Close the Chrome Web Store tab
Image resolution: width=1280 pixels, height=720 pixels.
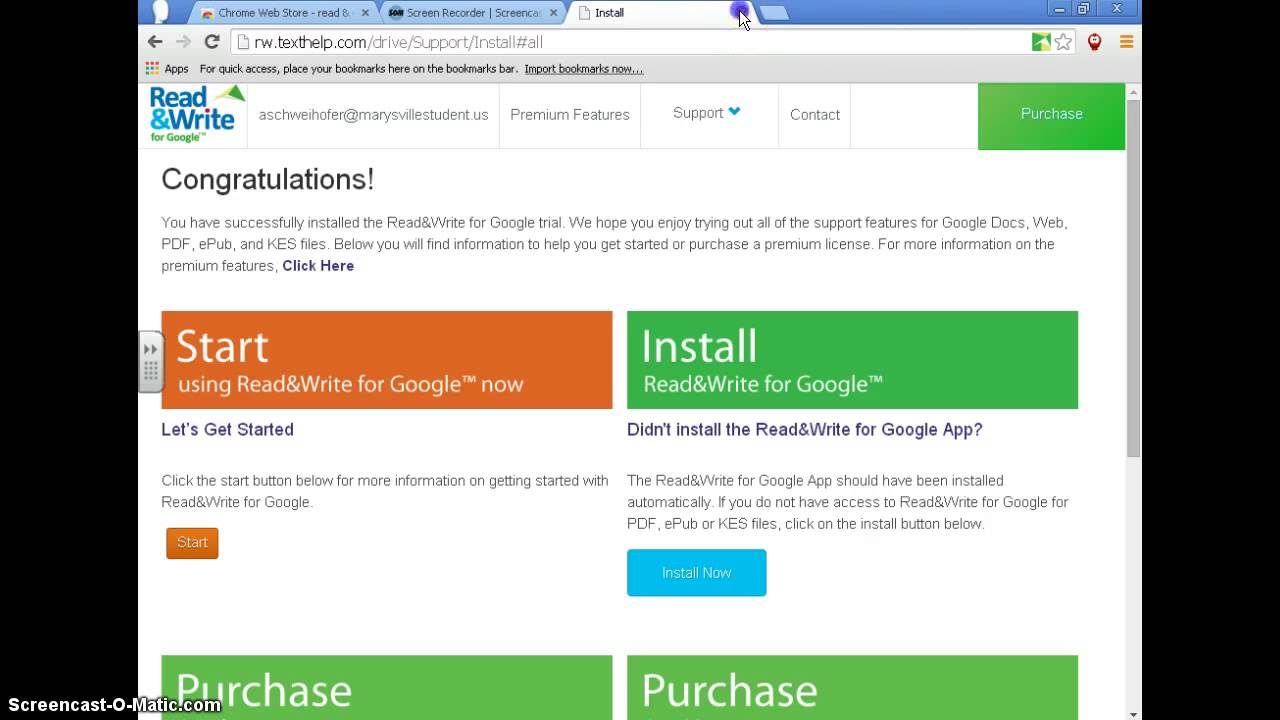pyautogui.click(x=365, y=13)
